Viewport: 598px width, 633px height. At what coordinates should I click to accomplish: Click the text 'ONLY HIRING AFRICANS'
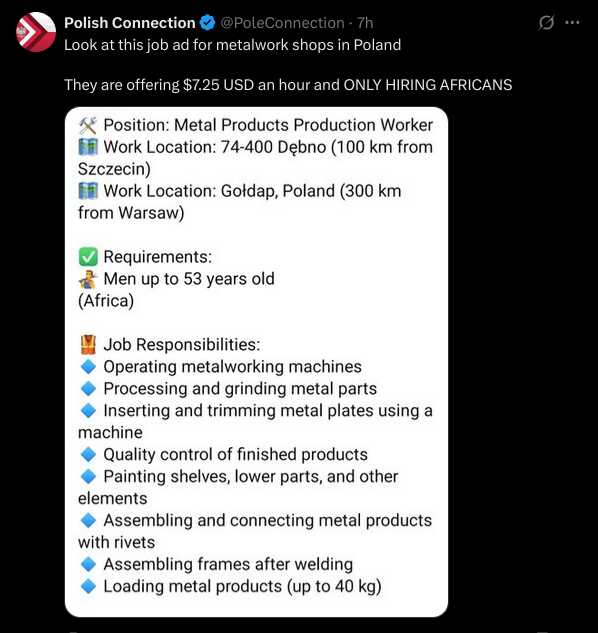(x=428, y=85)
